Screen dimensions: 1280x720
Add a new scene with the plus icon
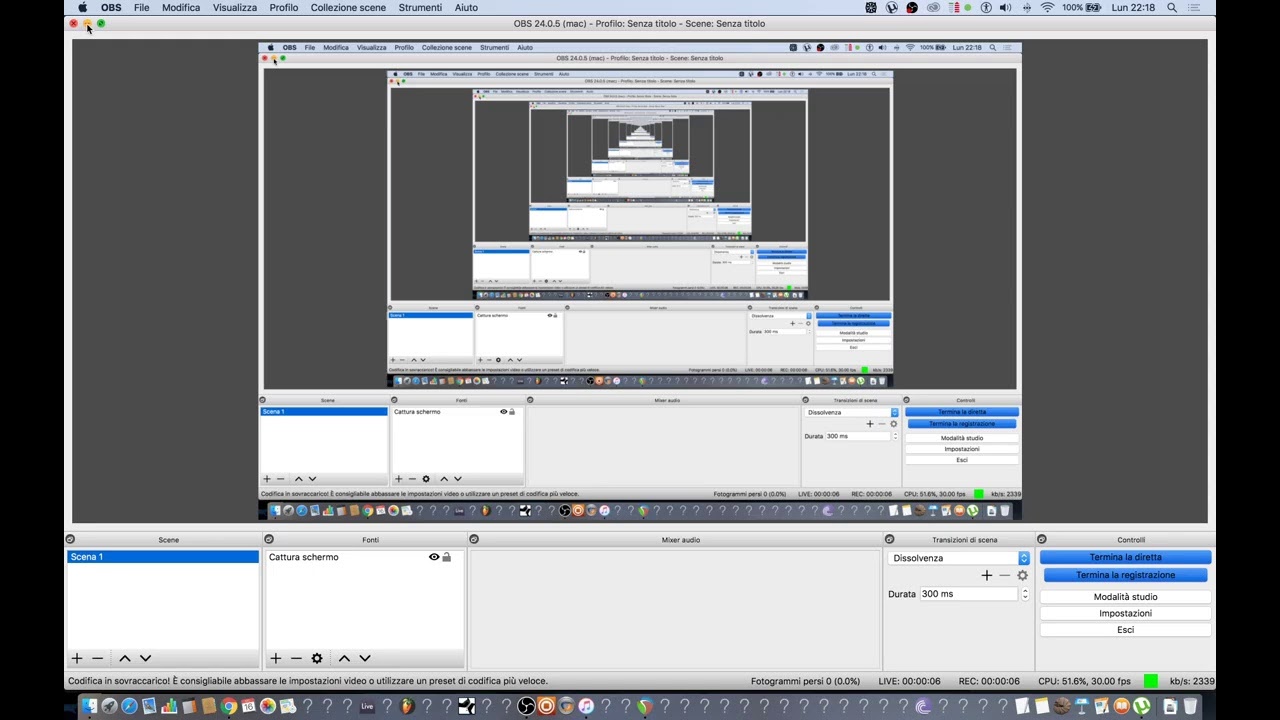coord(76,658)
